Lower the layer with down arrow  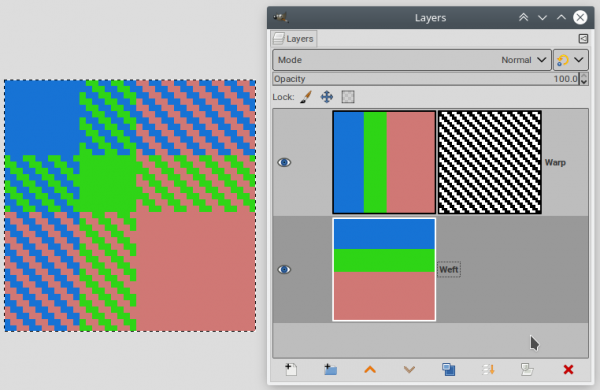(x=409, y=369)
